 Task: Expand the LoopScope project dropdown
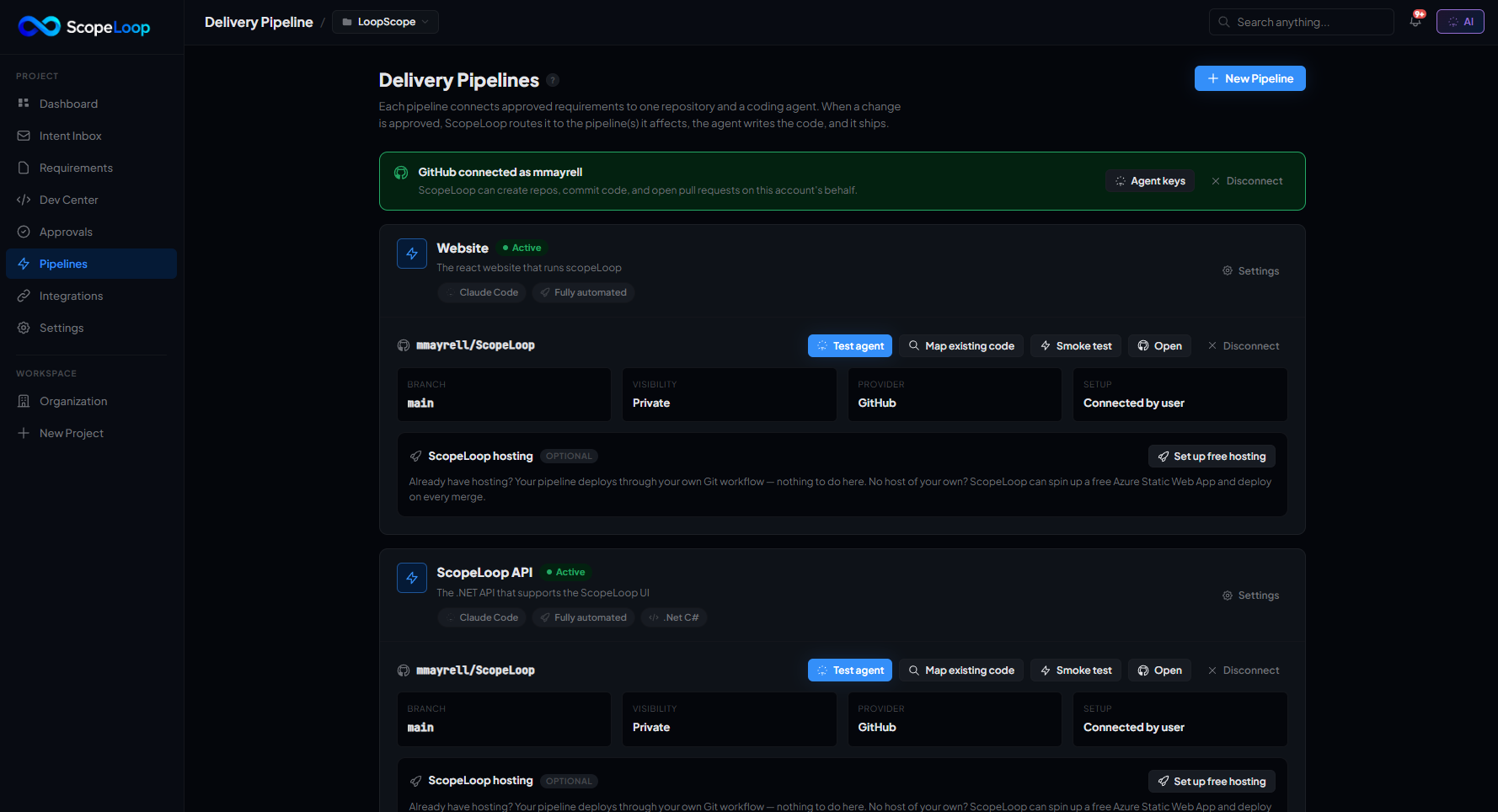coord(385,22)
